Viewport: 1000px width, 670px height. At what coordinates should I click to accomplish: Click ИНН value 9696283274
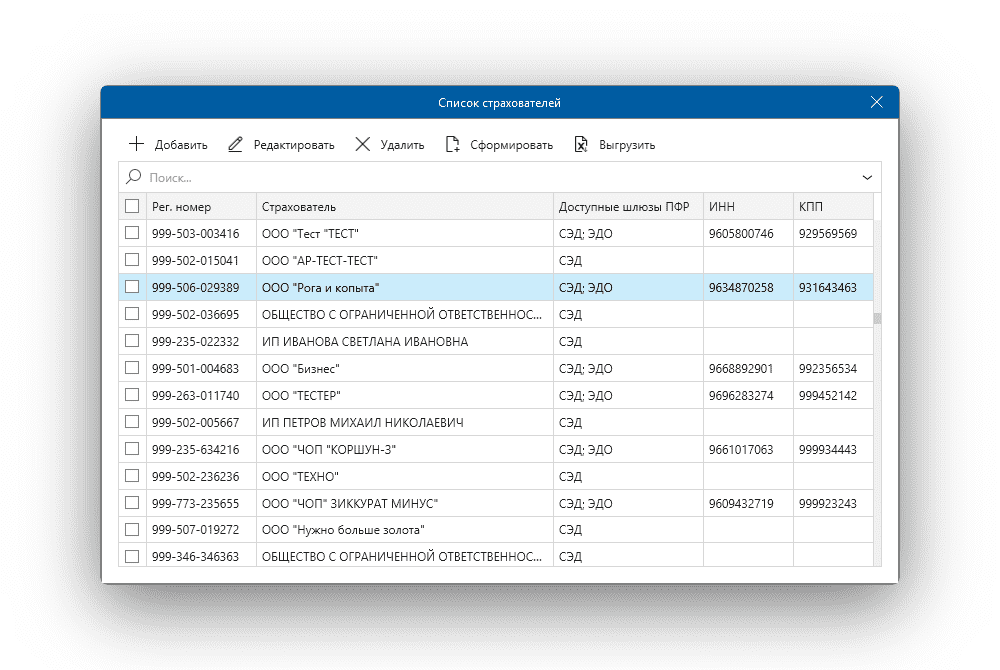[741, 396]
